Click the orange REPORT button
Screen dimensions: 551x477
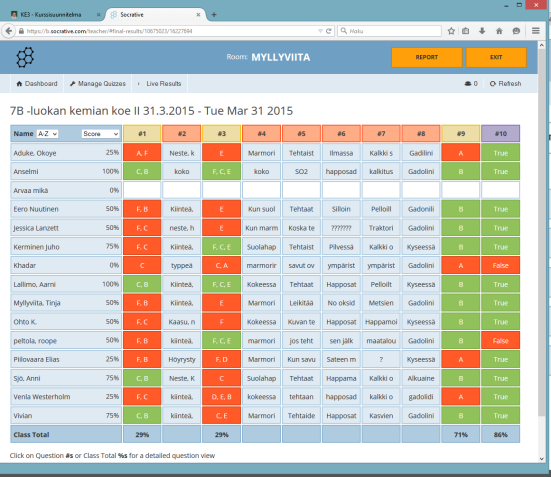427,57
